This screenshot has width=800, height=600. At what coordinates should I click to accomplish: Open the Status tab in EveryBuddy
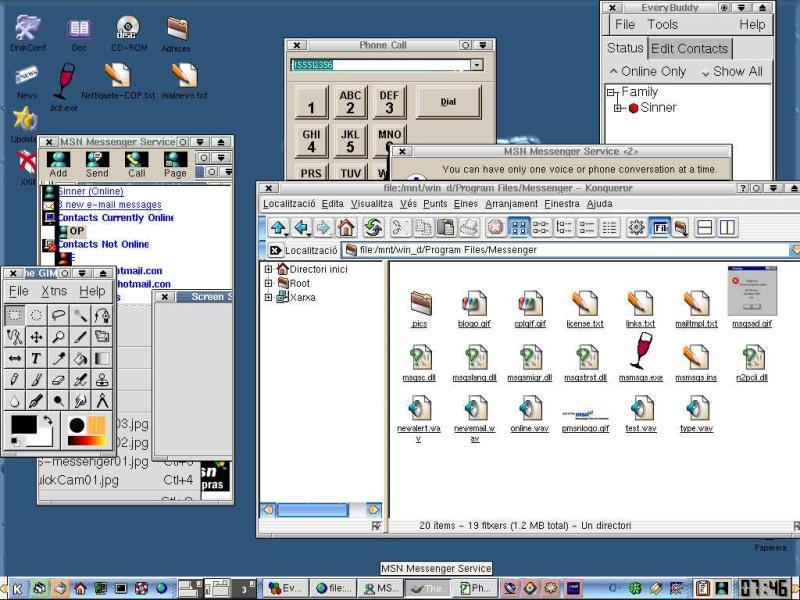point(625,48)
